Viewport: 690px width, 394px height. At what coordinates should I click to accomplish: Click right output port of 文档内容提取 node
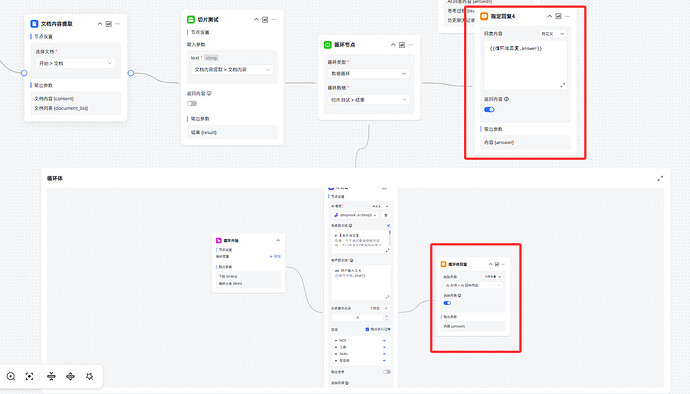pyautogui.click(x=131, y=73)
